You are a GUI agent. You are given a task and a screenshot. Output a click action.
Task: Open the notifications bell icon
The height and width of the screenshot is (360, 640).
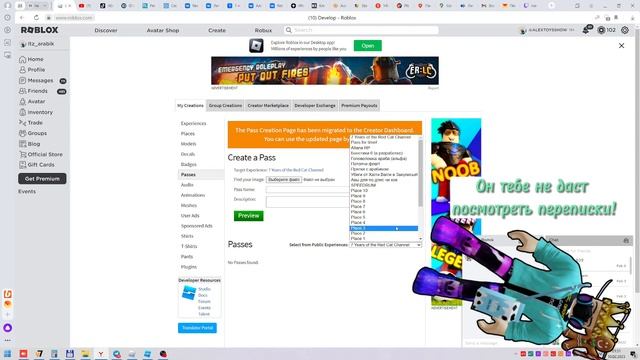(x=587, y=30)
